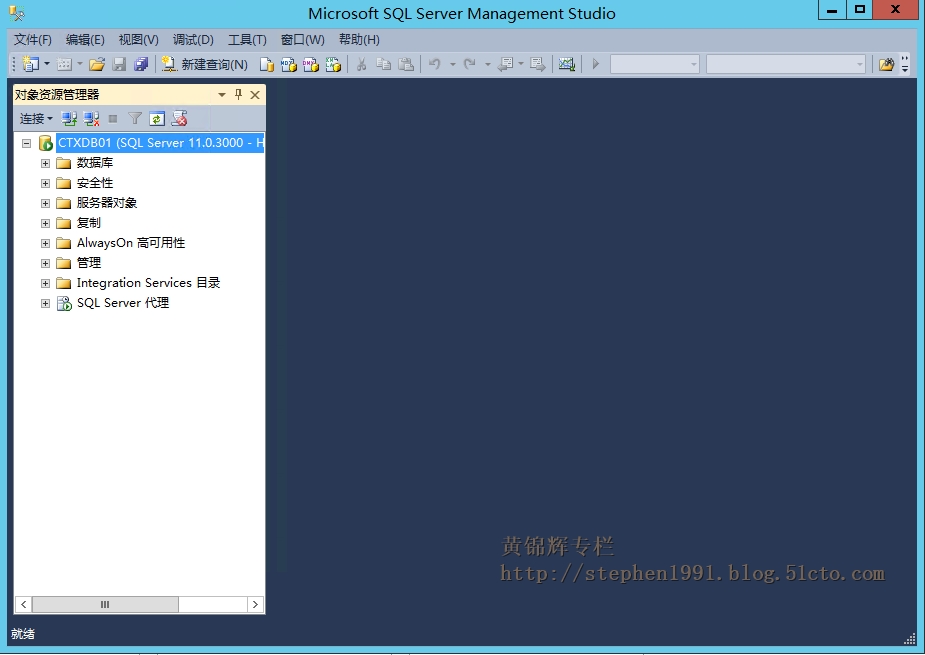
Task: Click the Navigate Backward toolbar icon
Action: tap(506, 64)
